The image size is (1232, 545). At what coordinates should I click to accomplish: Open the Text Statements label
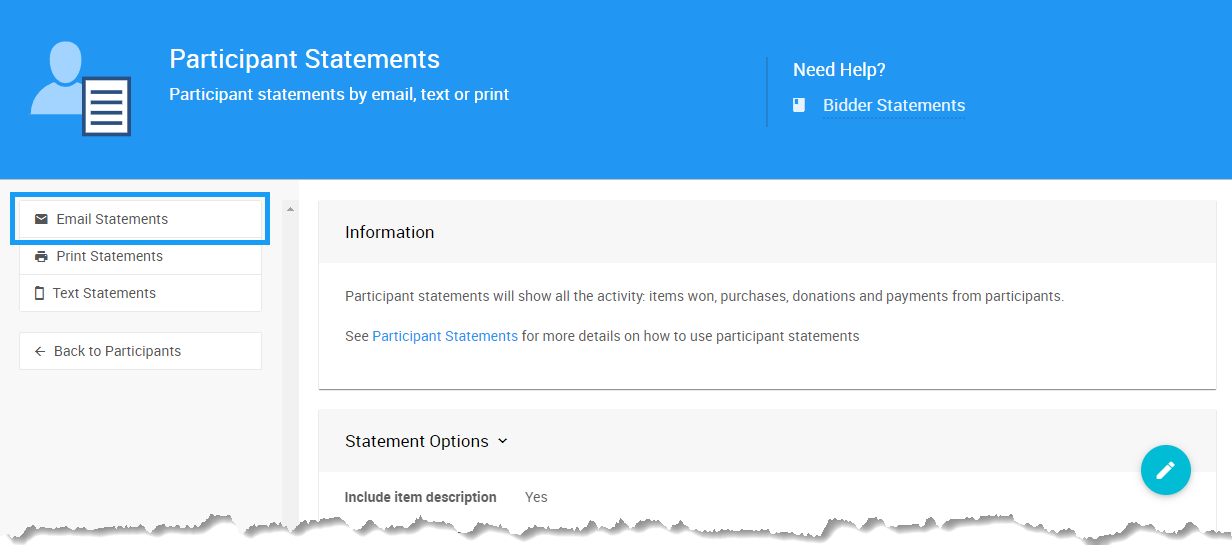pyautogui.click(x=104, y=294)
